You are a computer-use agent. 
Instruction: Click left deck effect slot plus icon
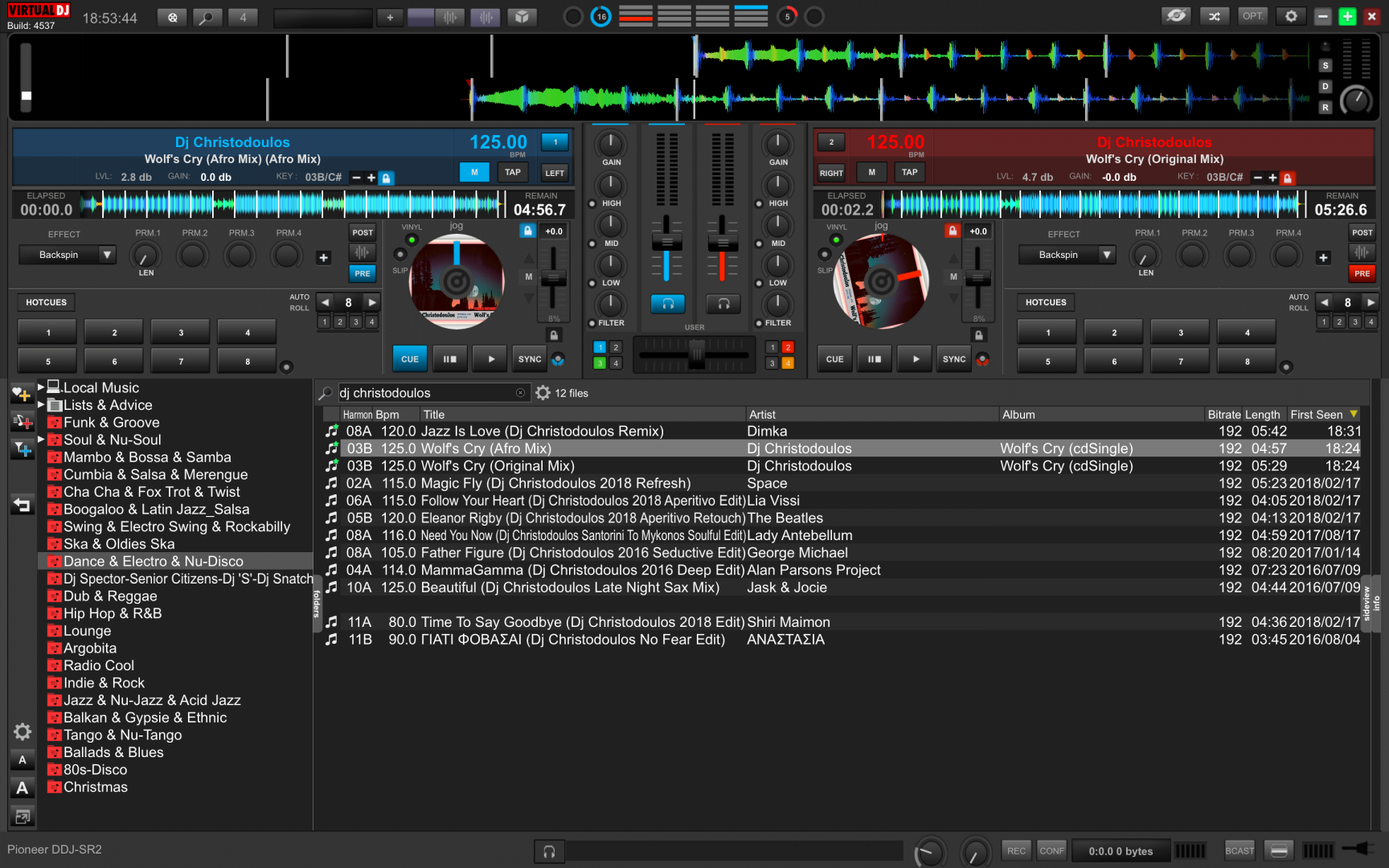[323, 258]
